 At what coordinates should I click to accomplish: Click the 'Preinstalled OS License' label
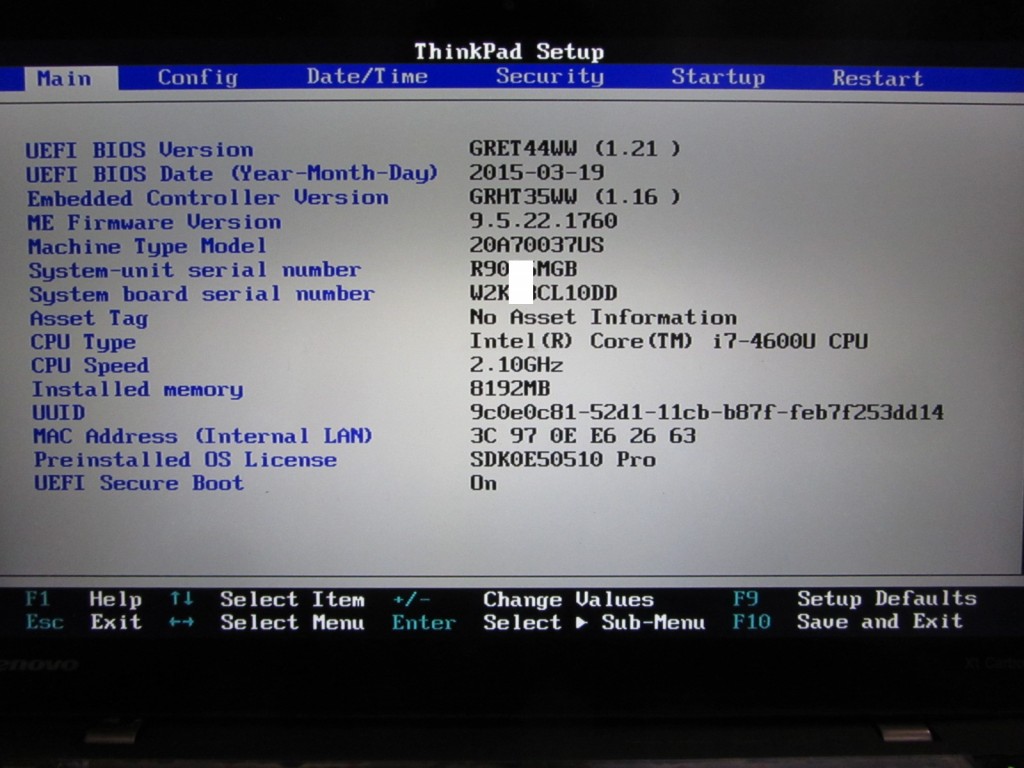click(185, 460)
